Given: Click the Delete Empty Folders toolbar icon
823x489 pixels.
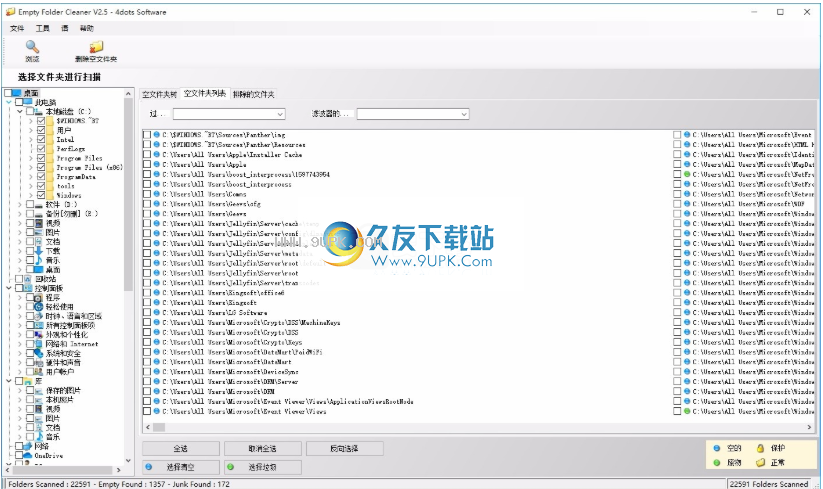Looking at the screenshot, I should [x=96, y=47].
